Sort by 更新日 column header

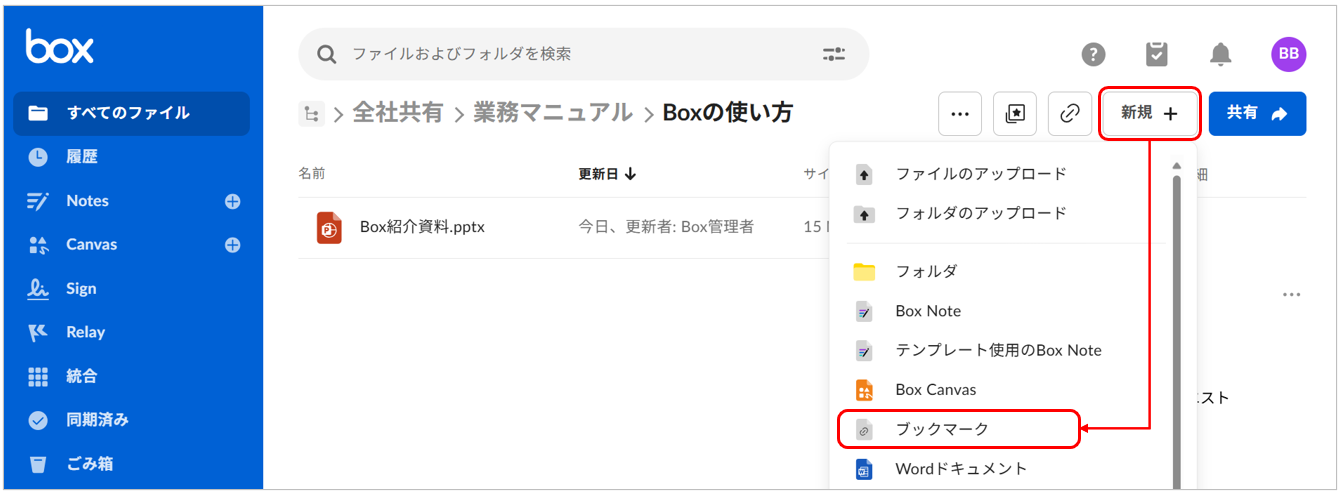[x=607, y=174]
